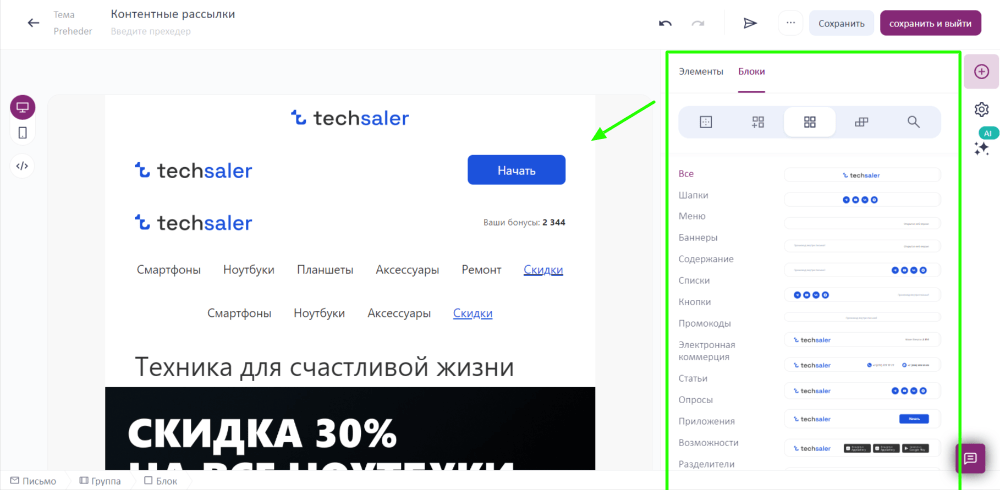Viewport: 1000px width, 490px height.
Task: Open the chat support widget
Action: 970,458
